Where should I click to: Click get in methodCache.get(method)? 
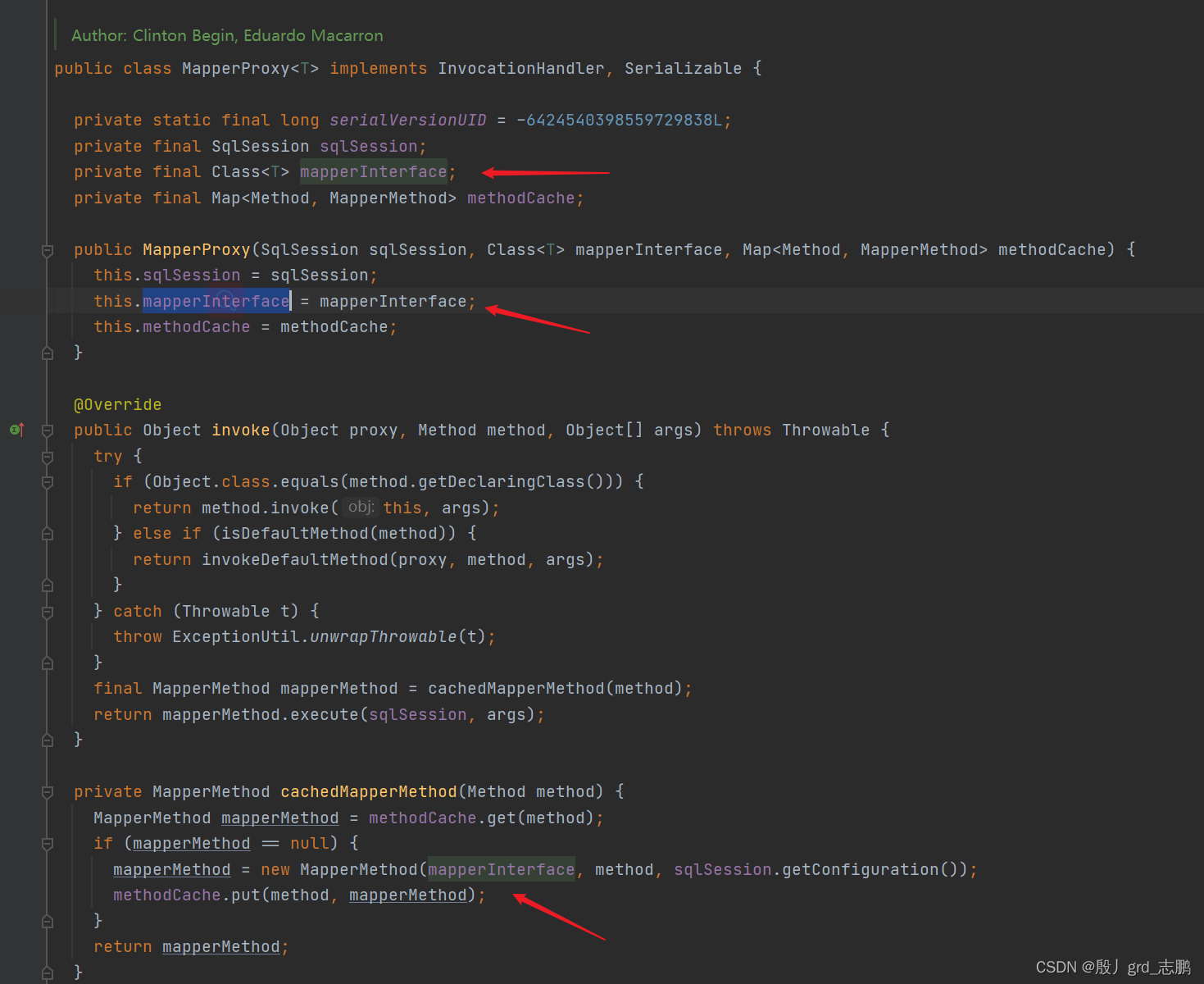tap(502, 818)
